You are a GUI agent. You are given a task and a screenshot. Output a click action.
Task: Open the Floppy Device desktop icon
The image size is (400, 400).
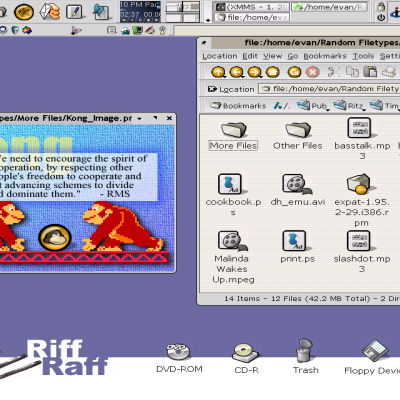click(x=373, y=357)
